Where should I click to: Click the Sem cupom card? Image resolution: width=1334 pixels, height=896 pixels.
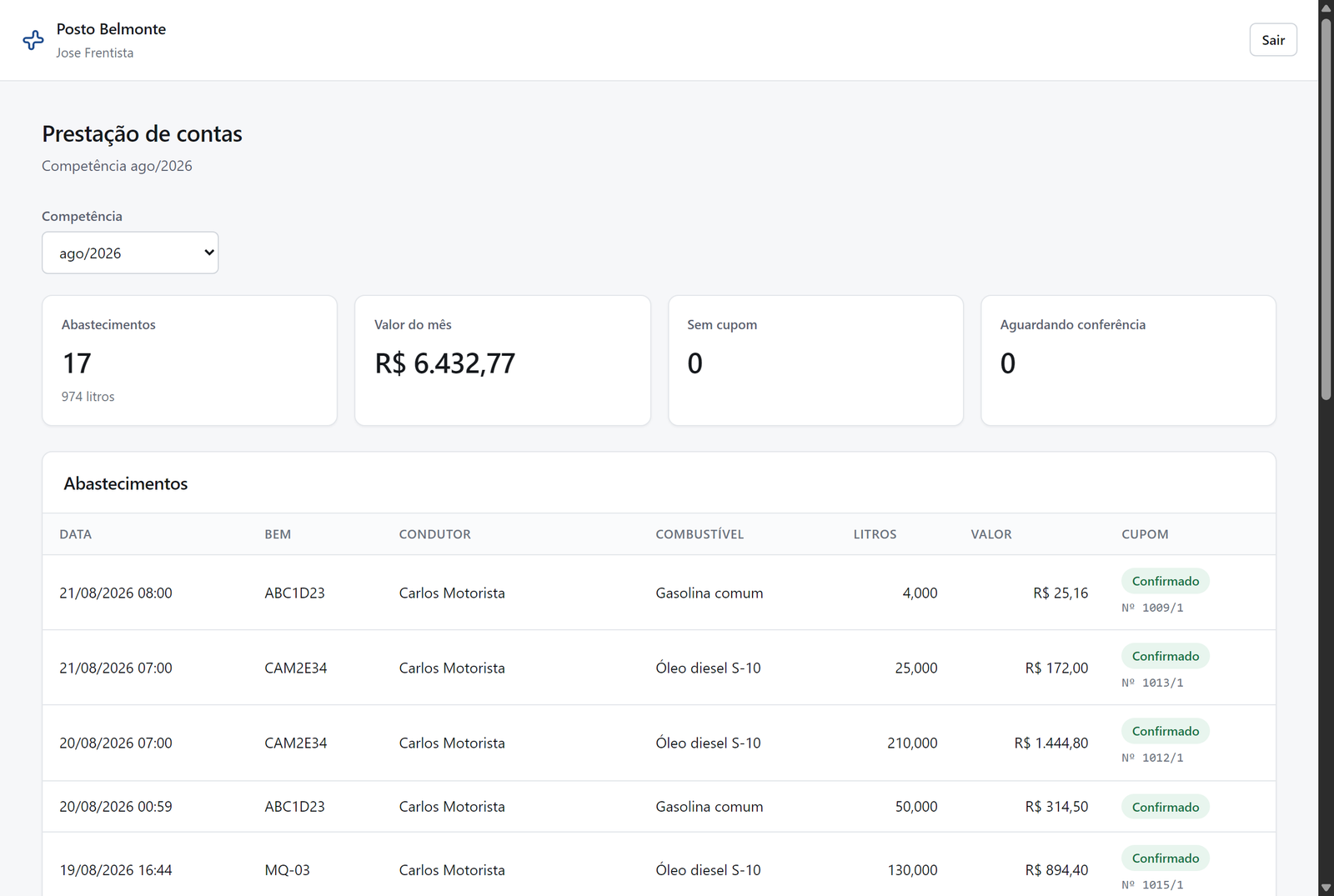(x=815, y=360)
